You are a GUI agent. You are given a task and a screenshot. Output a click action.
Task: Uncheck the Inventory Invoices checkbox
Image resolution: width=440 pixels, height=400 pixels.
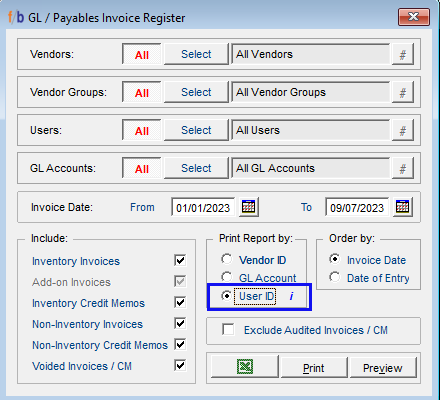coord(180,260)
